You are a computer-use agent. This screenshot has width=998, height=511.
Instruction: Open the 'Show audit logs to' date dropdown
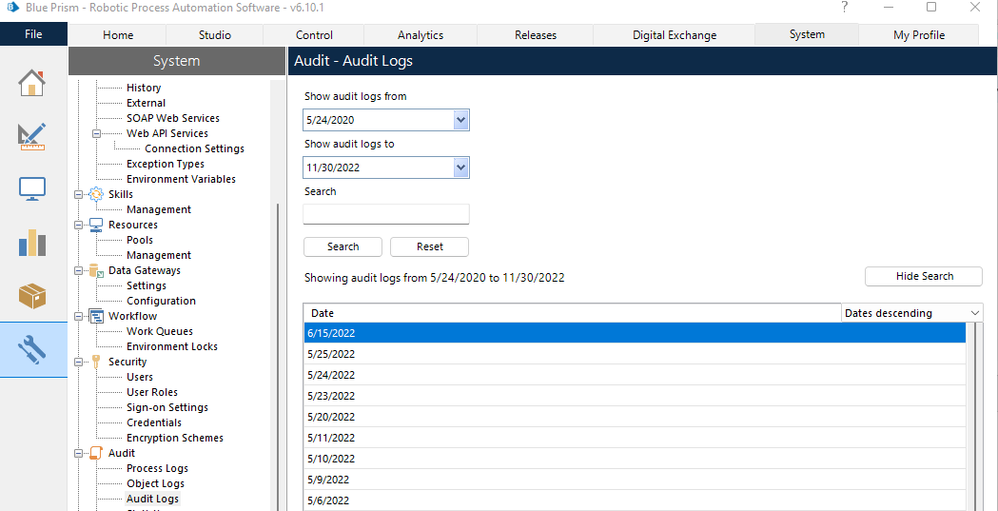460,167
